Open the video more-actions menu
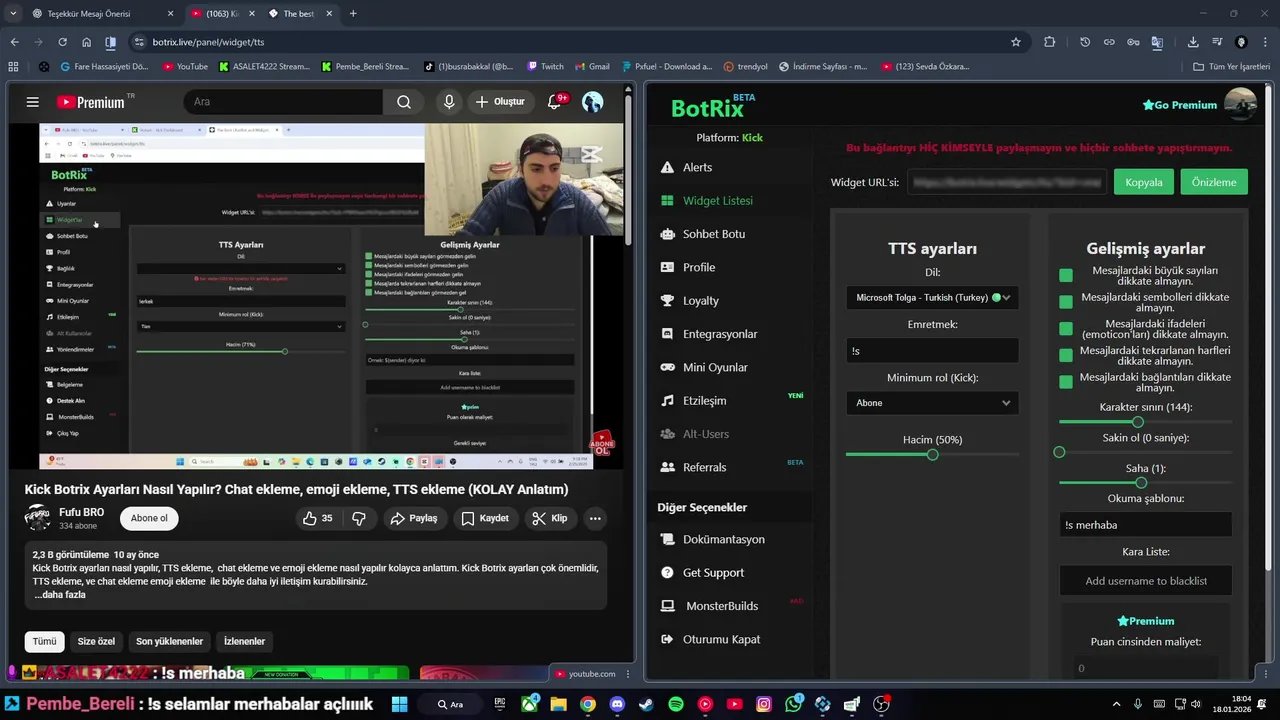 click(595, 518)
